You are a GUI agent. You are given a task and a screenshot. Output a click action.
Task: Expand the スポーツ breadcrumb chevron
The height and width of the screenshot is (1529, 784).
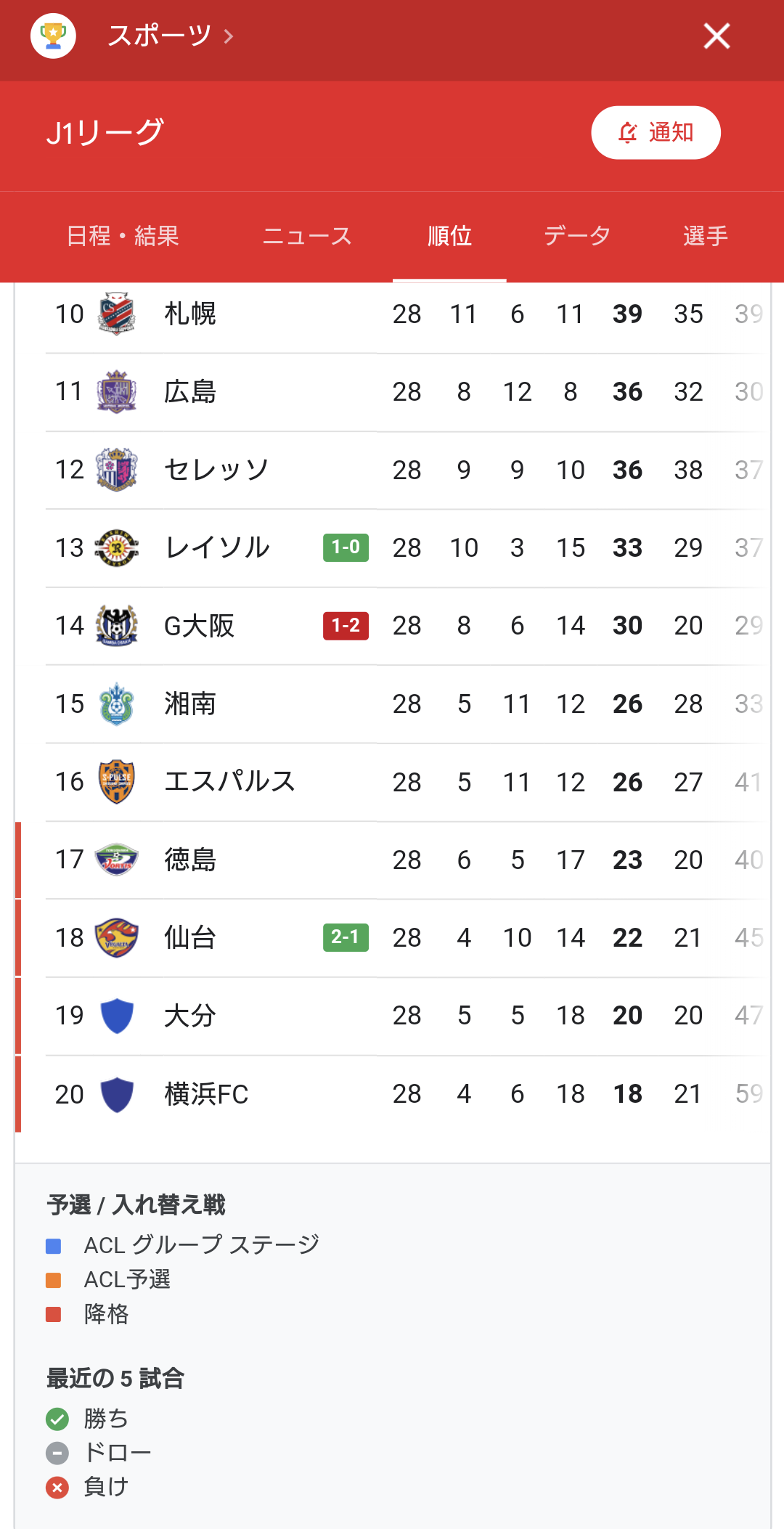pyautogui.click(x=229, y=36)
